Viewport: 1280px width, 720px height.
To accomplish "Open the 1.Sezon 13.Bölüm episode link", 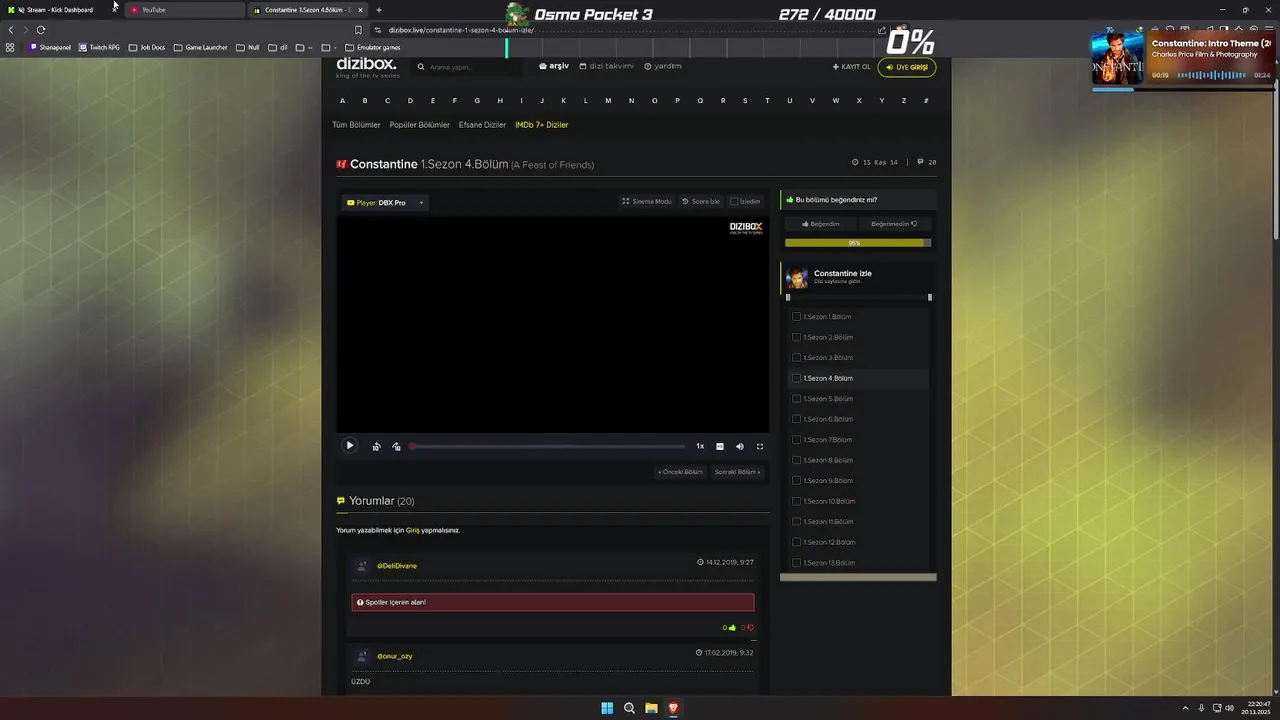I will pos(829,563).
